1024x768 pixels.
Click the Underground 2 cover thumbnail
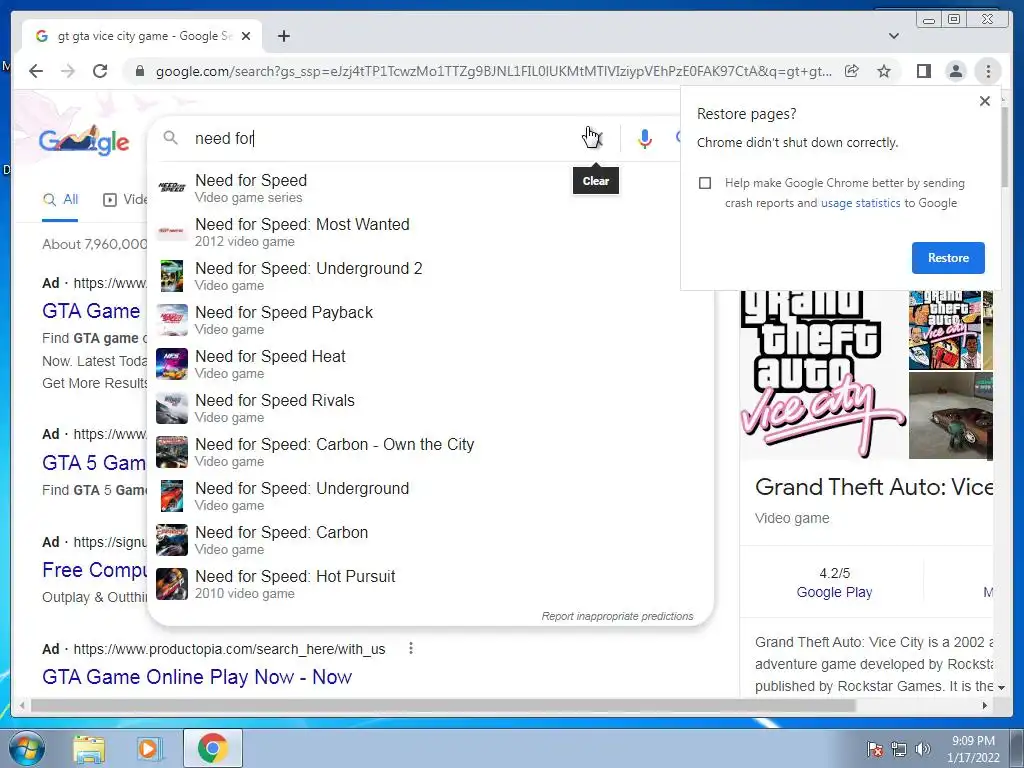(x=172, y=276)
